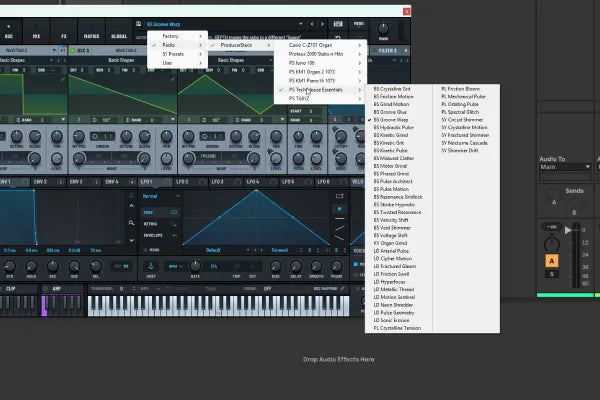Toggle the ARP power button
The image size is (600, 400).
click(46, 288)
